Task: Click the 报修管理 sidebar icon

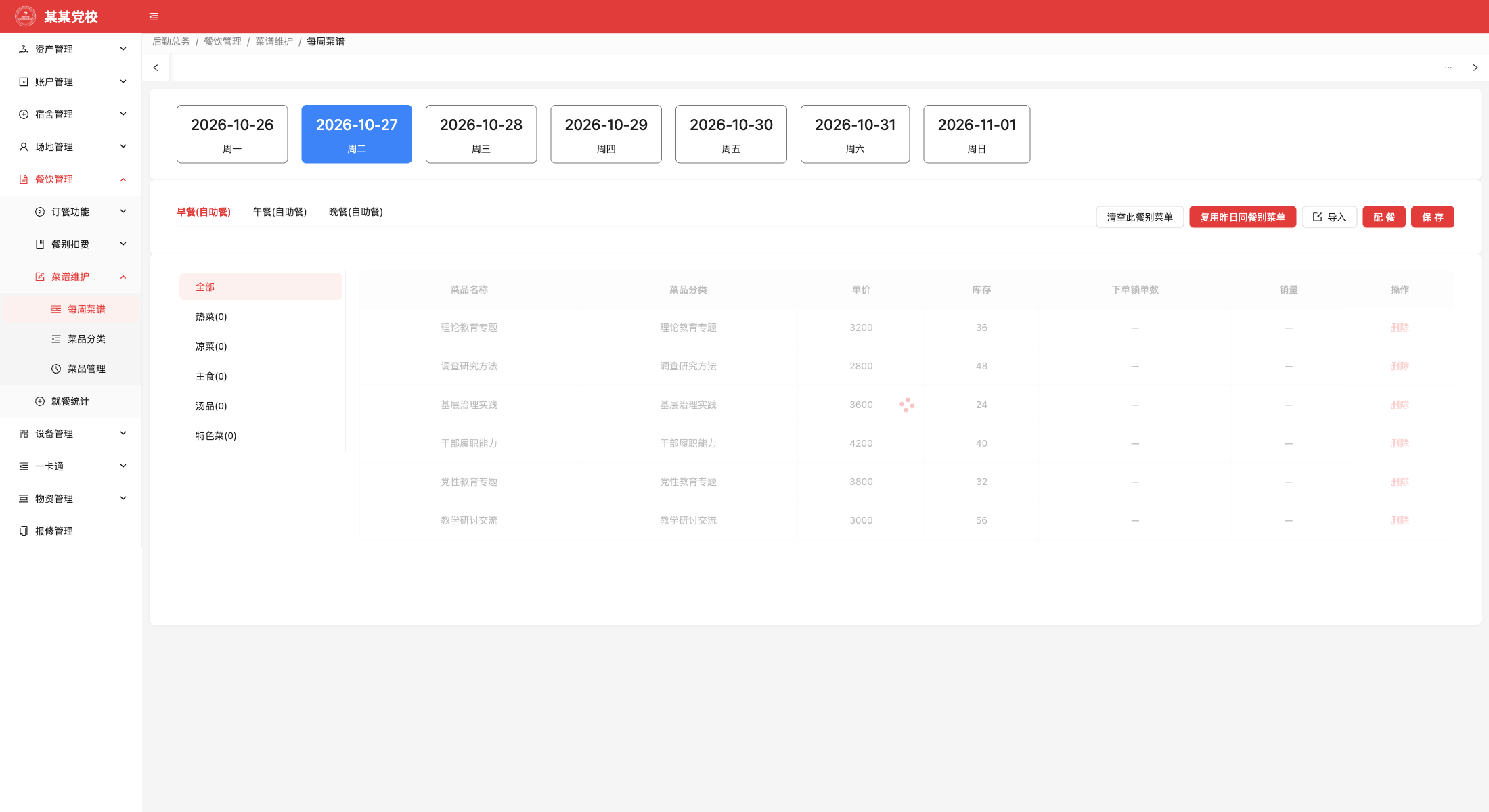Action: 24,531
